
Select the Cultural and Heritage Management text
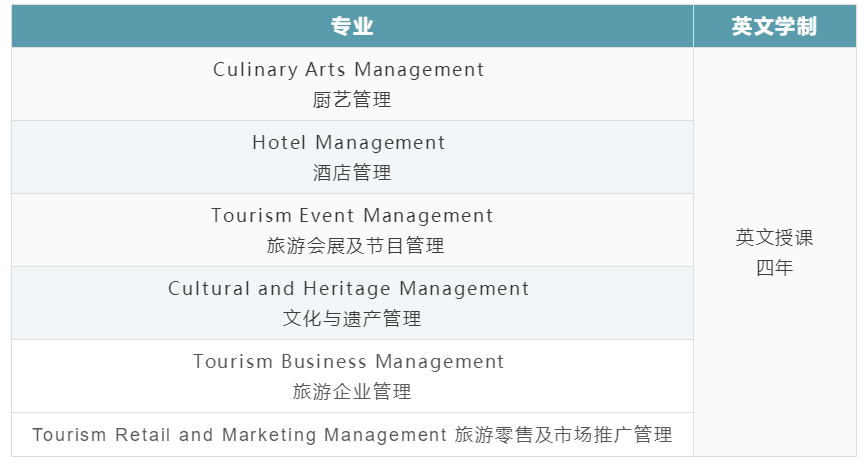(x=349, y=289)
